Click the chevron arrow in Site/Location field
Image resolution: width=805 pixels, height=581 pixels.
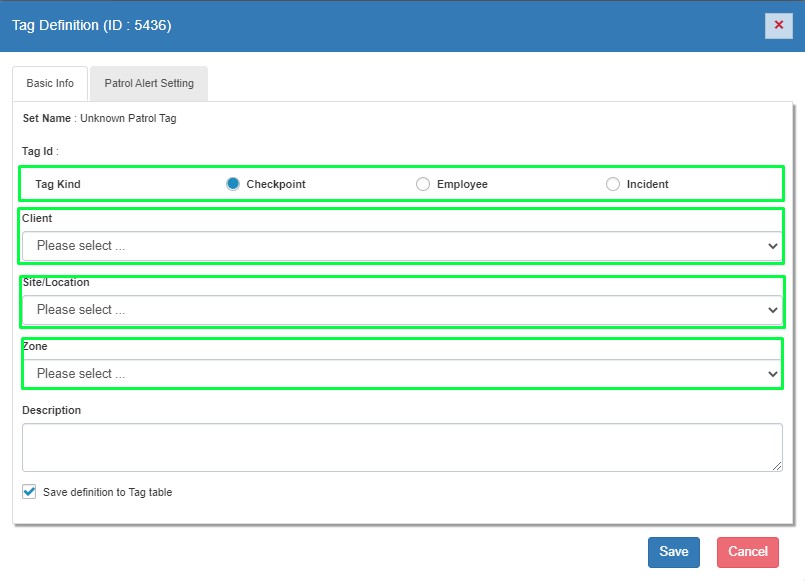772,310
